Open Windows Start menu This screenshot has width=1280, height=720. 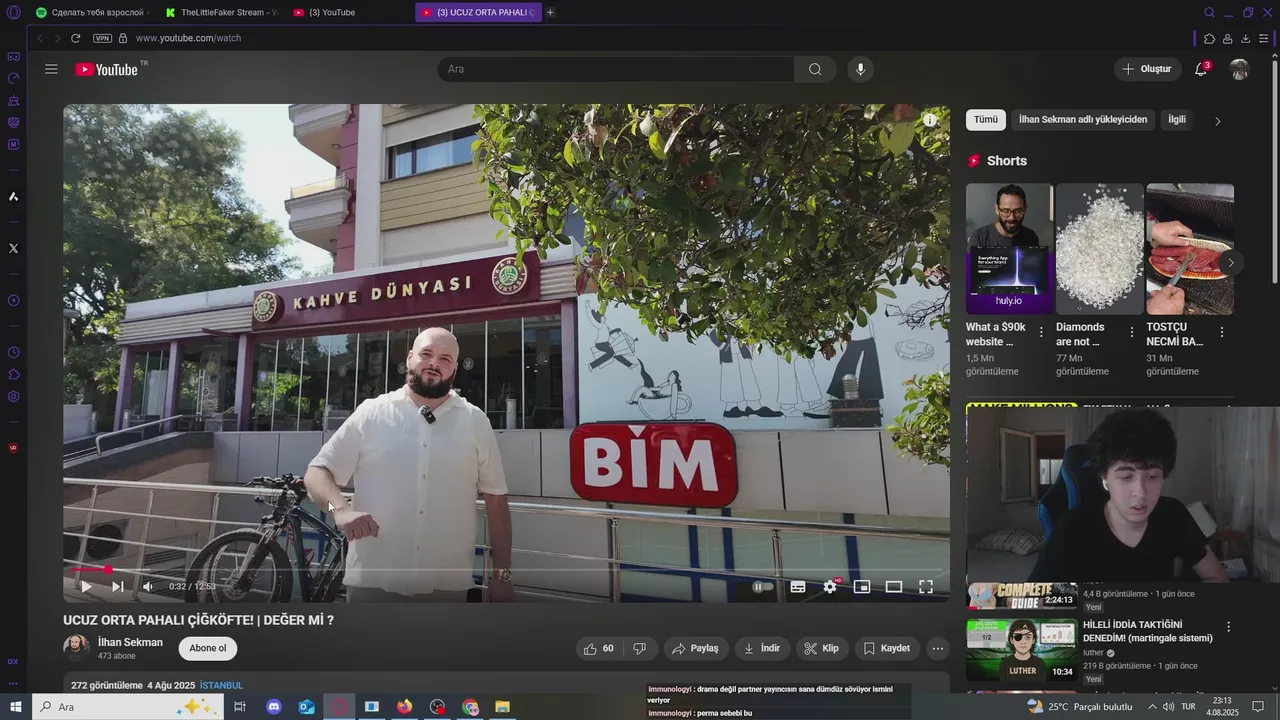(16, 707)
